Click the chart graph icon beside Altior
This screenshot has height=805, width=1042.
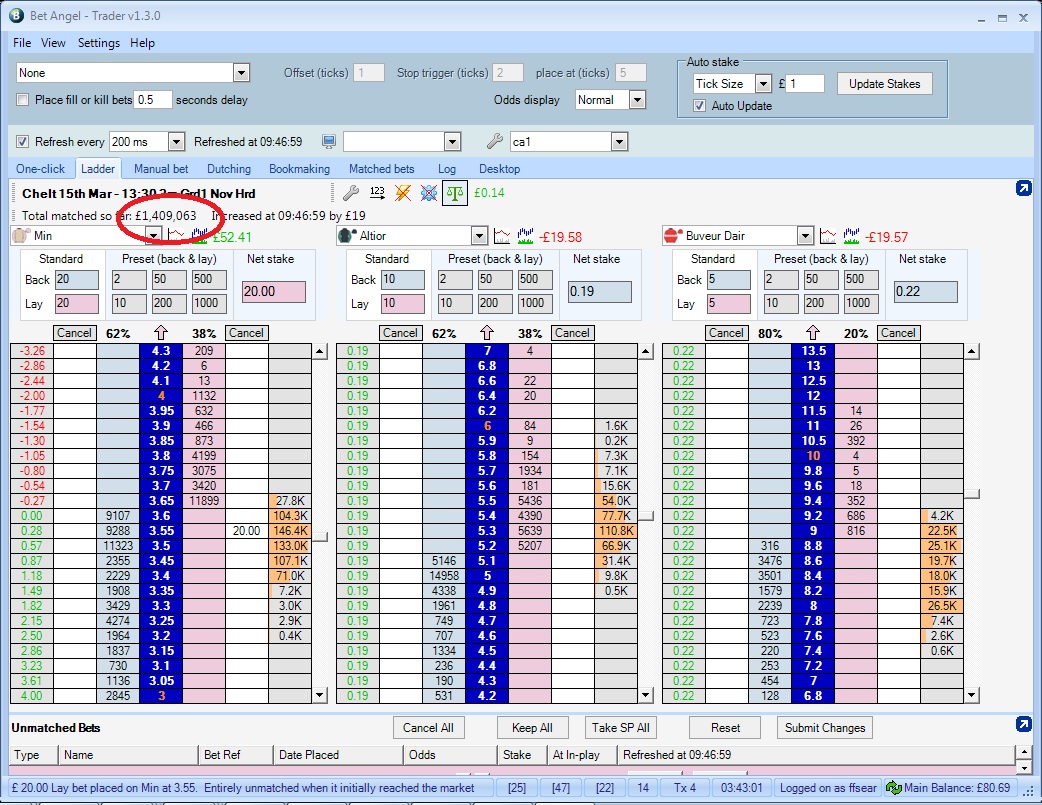(x=499, y=236)
